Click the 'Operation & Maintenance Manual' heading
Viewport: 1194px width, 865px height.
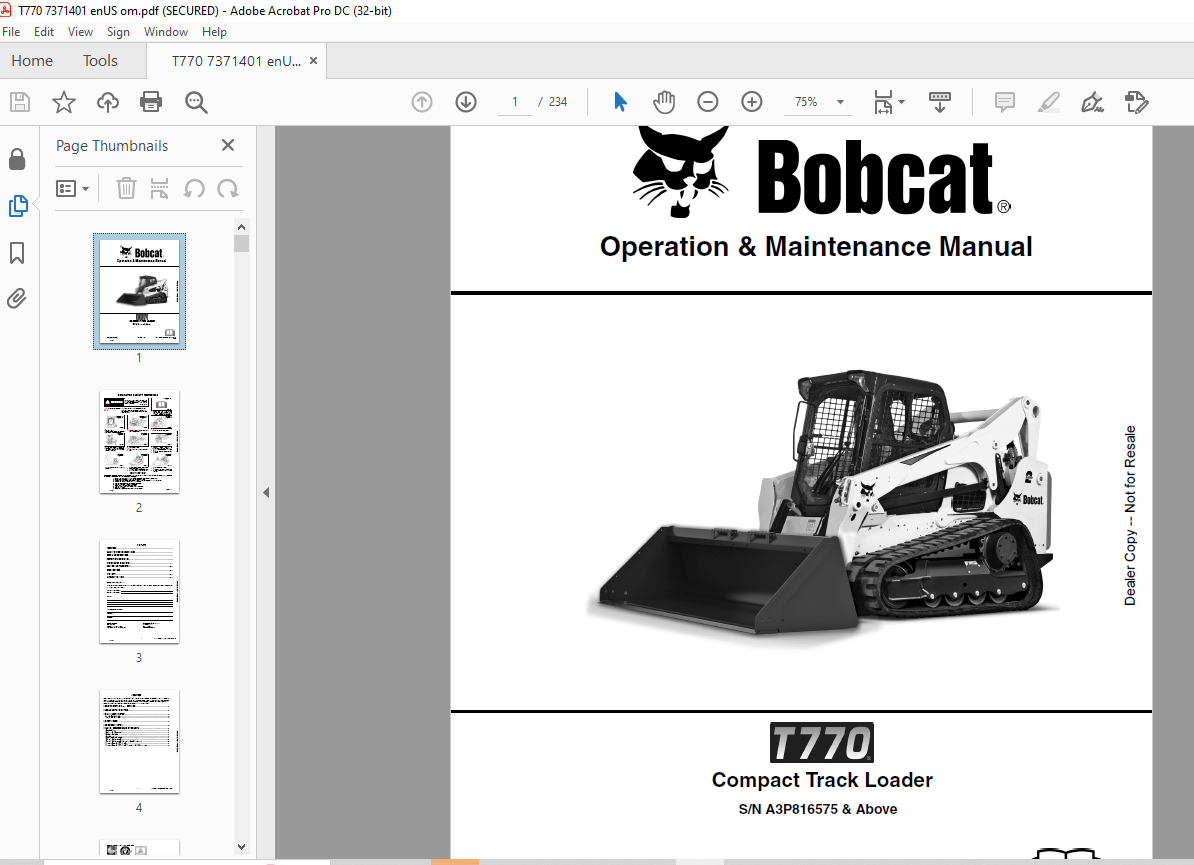point(816,247)
